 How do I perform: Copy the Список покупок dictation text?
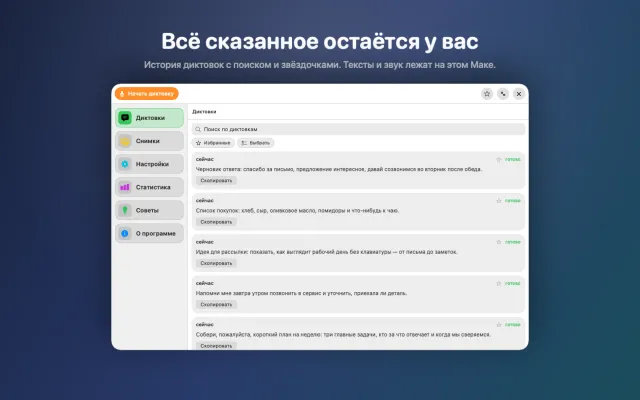coord(216,222)
